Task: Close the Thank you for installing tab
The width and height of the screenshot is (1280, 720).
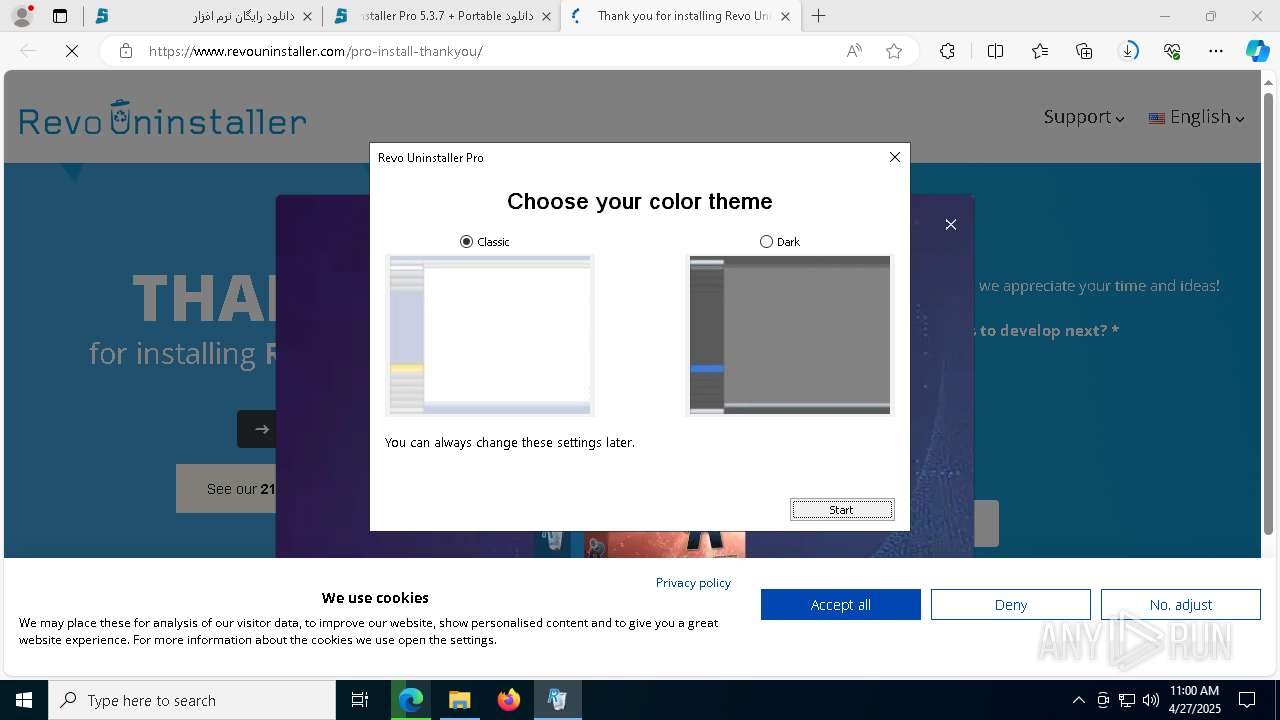Action: click(785, 16)
